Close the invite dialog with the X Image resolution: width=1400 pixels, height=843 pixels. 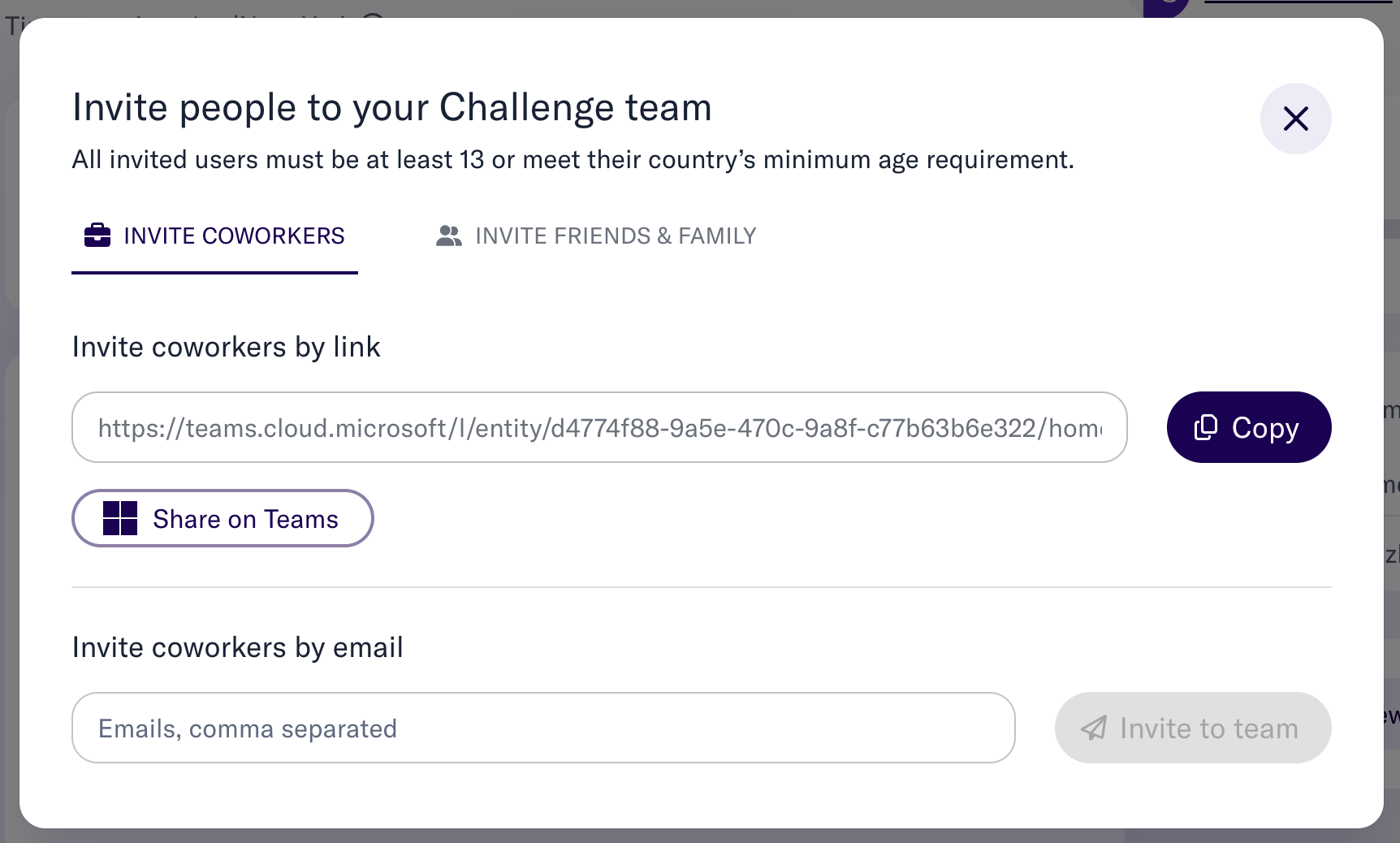tap(1295, 119)
